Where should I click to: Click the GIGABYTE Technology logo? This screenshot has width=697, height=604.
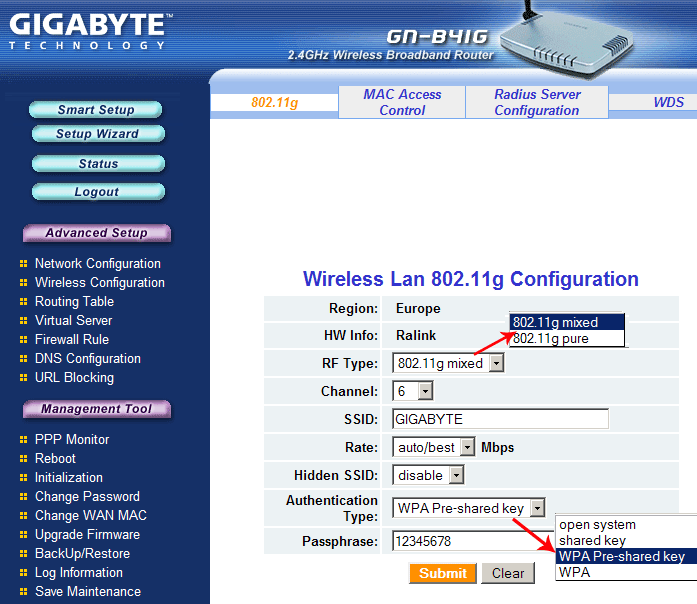[x=91, y=31]
